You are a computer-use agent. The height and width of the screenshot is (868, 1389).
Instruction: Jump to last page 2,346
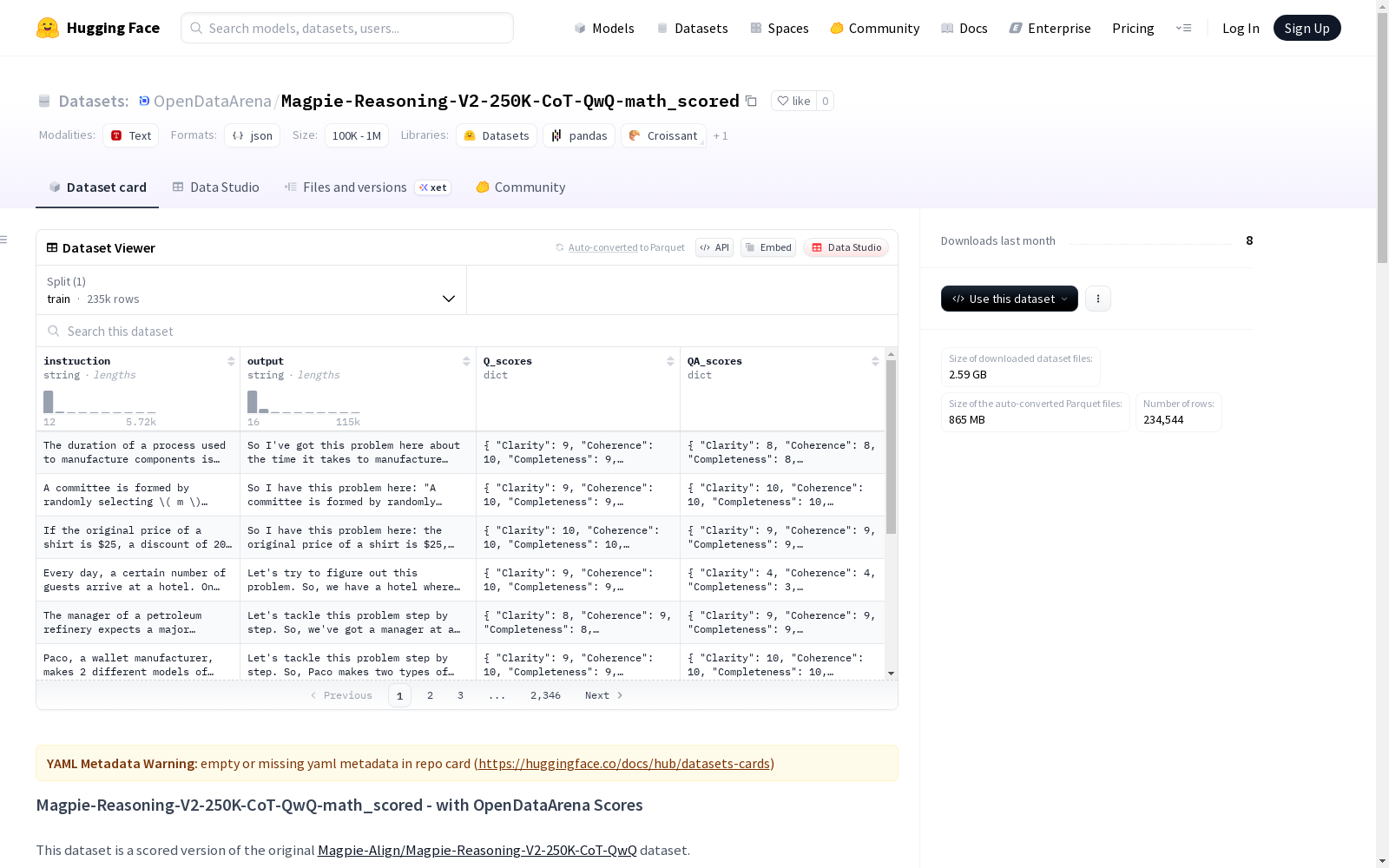(545, 695)
